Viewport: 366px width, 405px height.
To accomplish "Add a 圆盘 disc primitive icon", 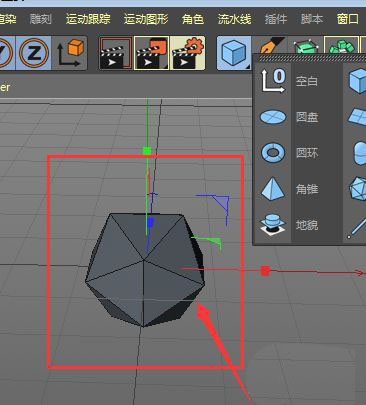I will point(273,117).
